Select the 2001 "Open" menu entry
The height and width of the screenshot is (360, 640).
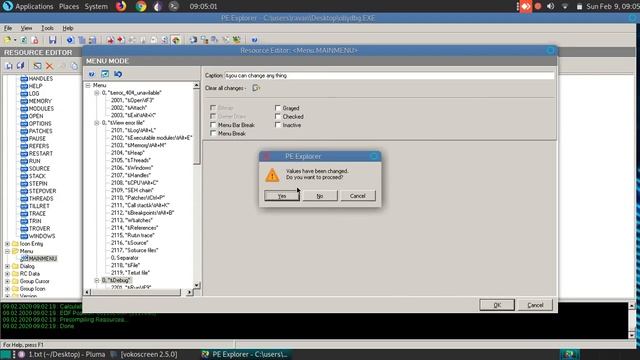[x=132, y=100]
